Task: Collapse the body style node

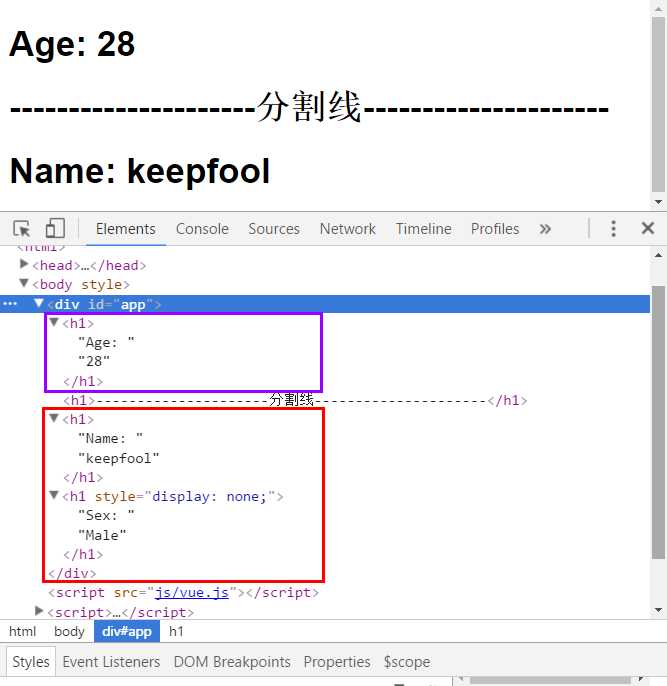Action: click(x=24, y=284)
